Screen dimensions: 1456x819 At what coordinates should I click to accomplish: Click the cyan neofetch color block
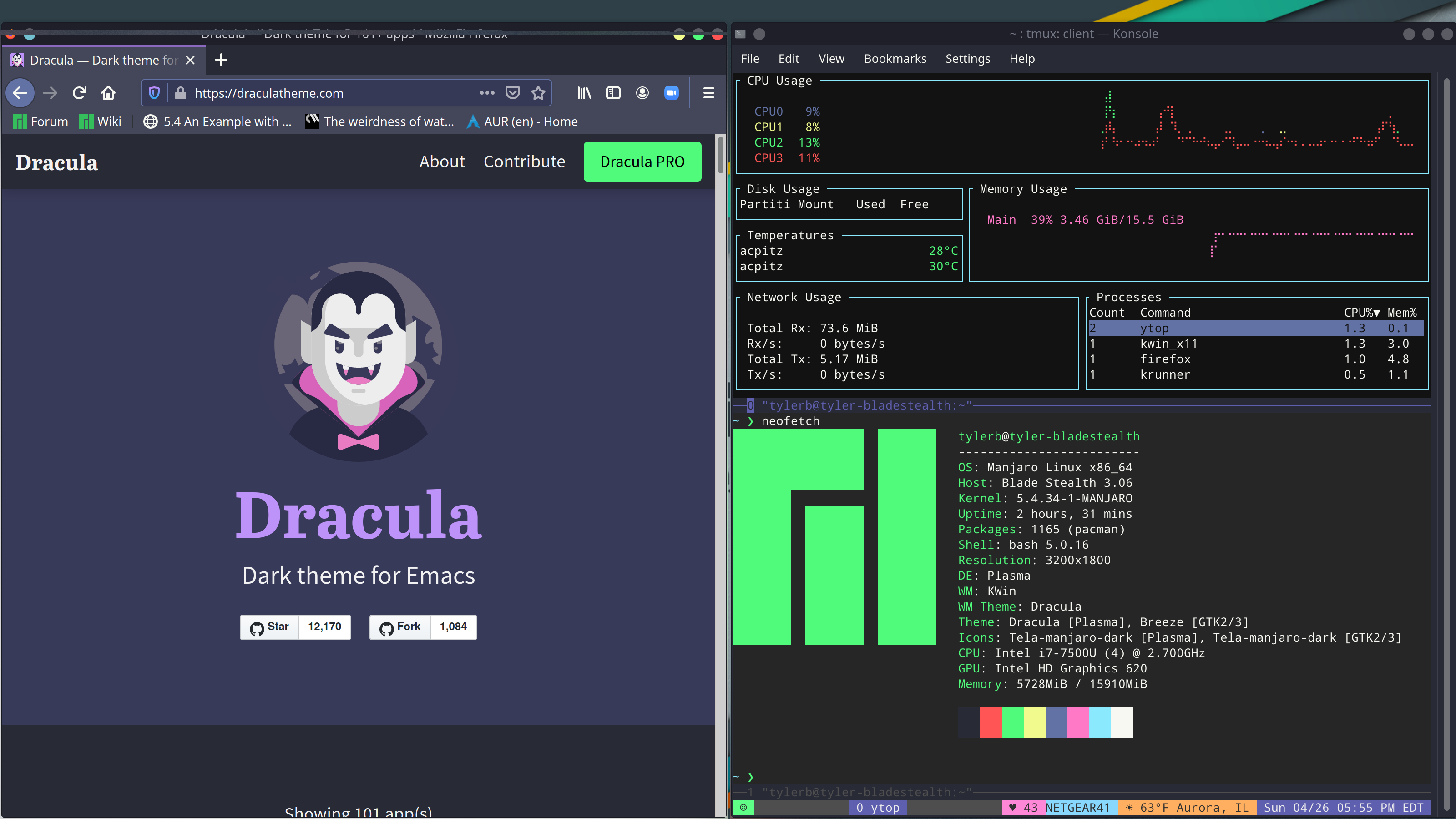[1100, 723]
